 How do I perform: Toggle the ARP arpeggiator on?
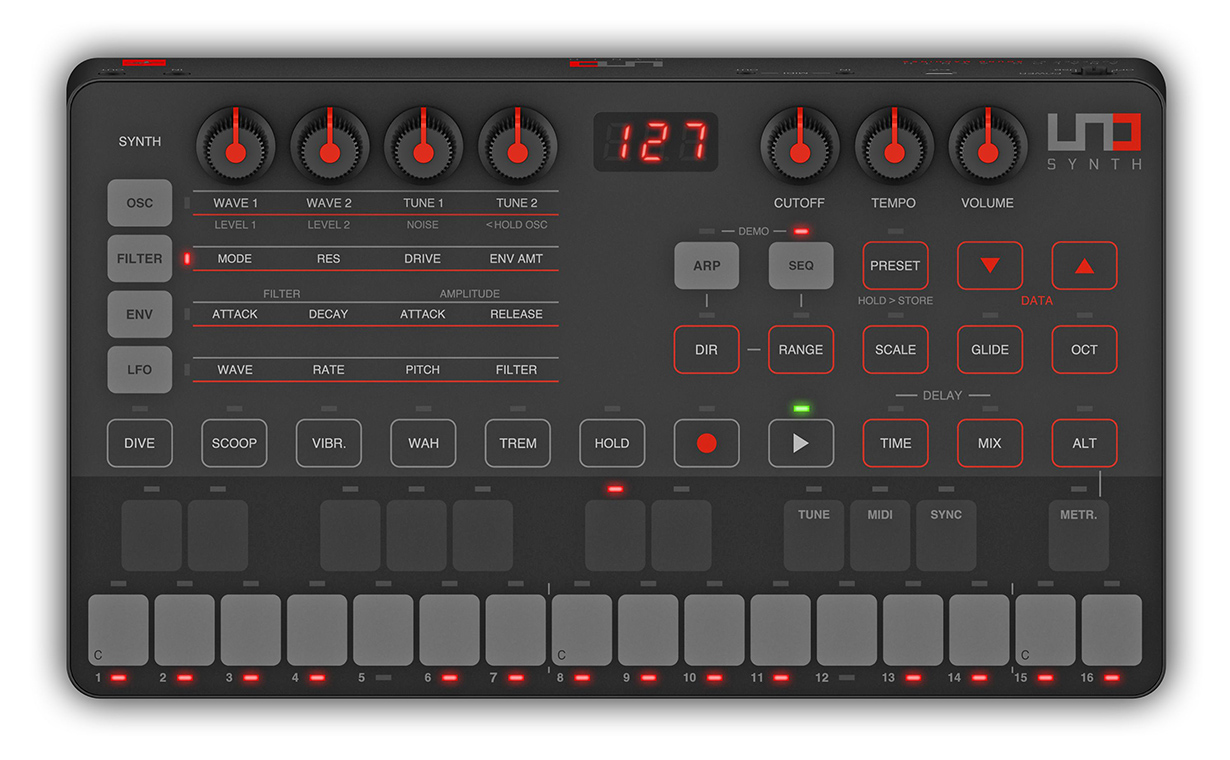[x=706, y=265]
